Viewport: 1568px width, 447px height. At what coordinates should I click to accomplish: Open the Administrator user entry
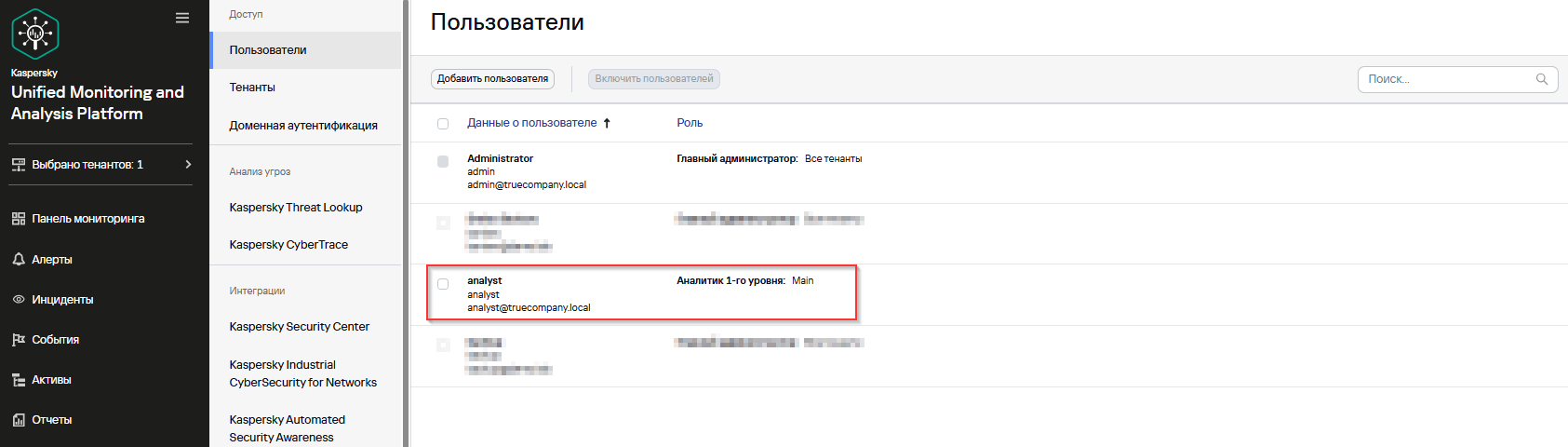[501, 159]
